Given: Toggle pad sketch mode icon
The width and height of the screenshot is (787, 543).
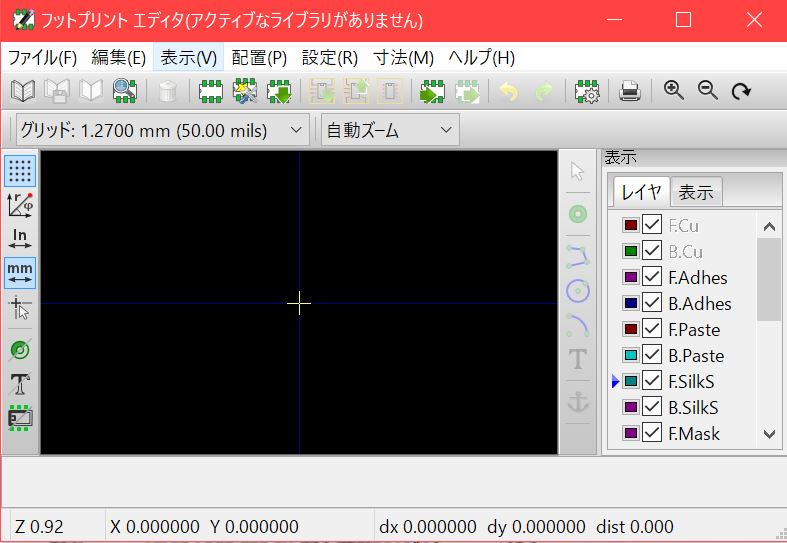Looking at the screenshot, I should (x=20, y=350).
